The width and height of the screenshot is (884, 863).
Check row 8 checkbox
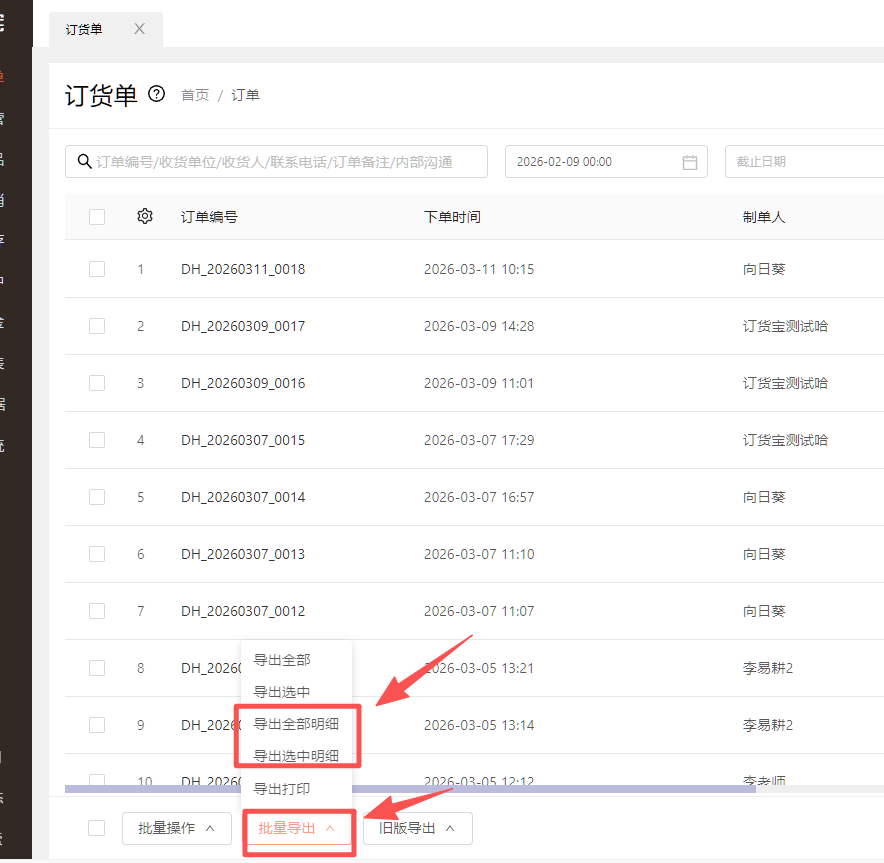pos(97,667)
